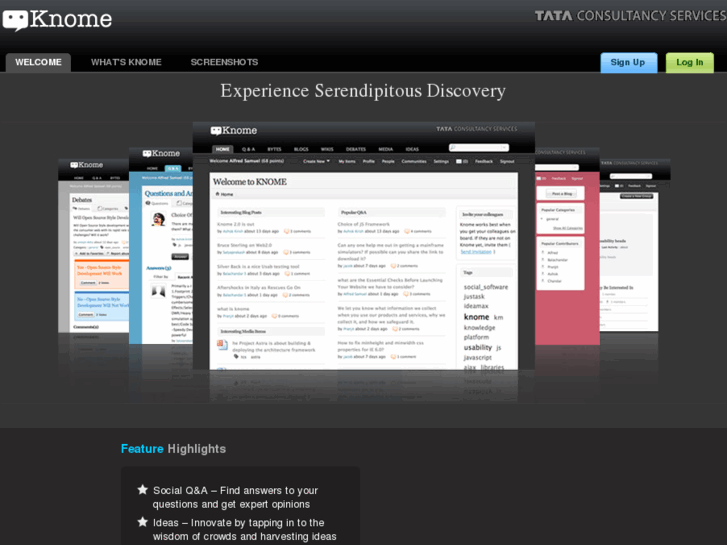Select the center Welcome to KNOME screenshot

point(364,246)
